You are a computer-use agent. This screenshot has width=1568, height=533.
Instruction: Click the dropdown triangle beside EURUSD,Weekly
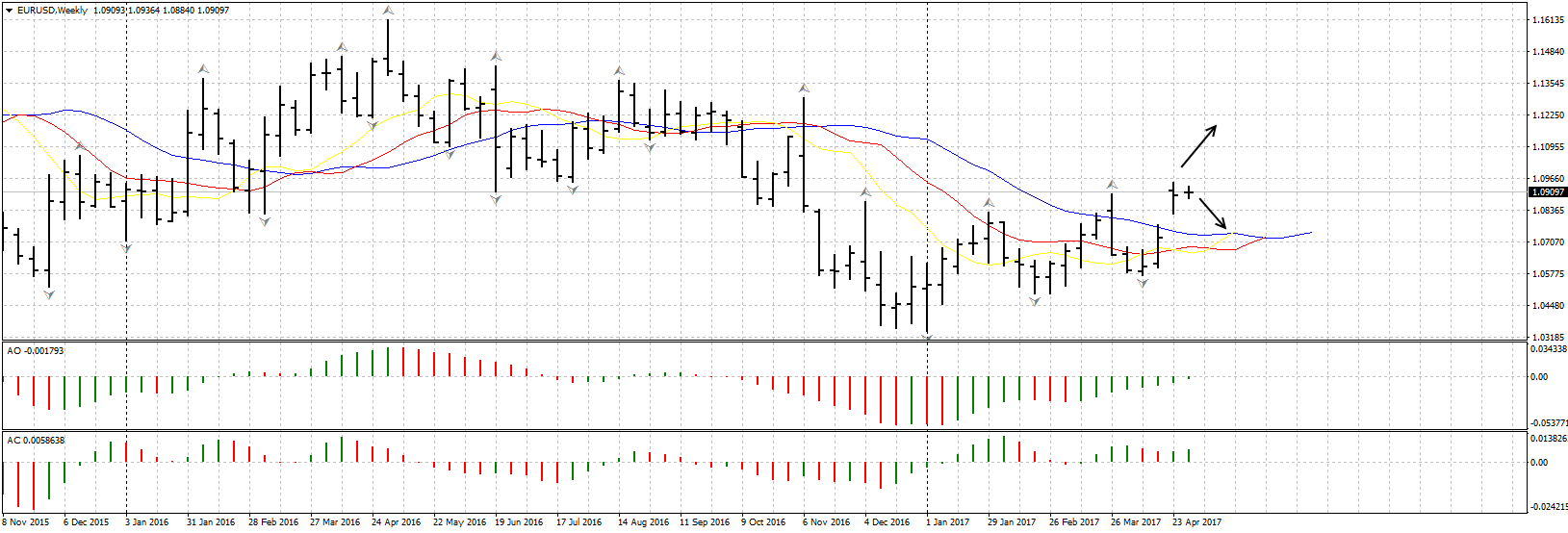pos(9,10)
